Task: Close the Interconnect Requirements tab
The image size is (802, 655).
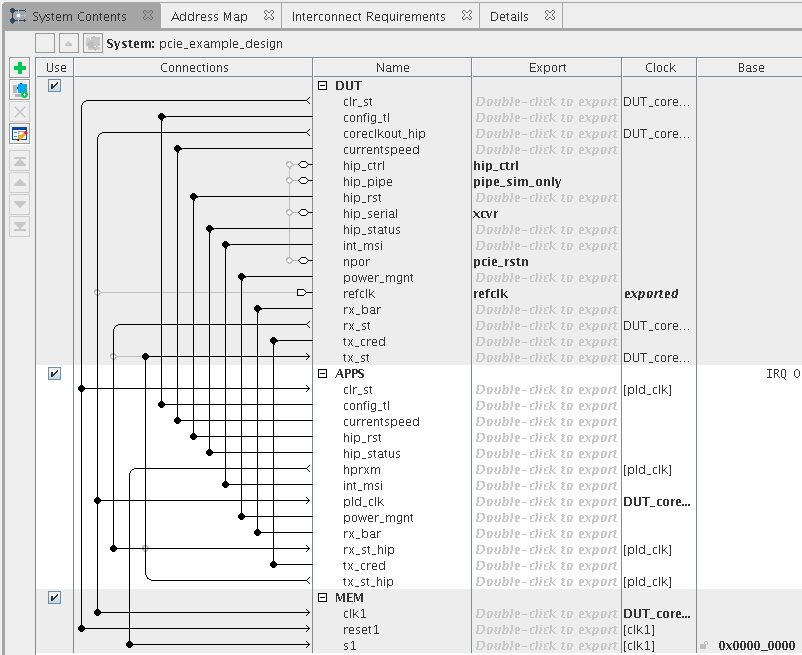Action: point(466,15)
